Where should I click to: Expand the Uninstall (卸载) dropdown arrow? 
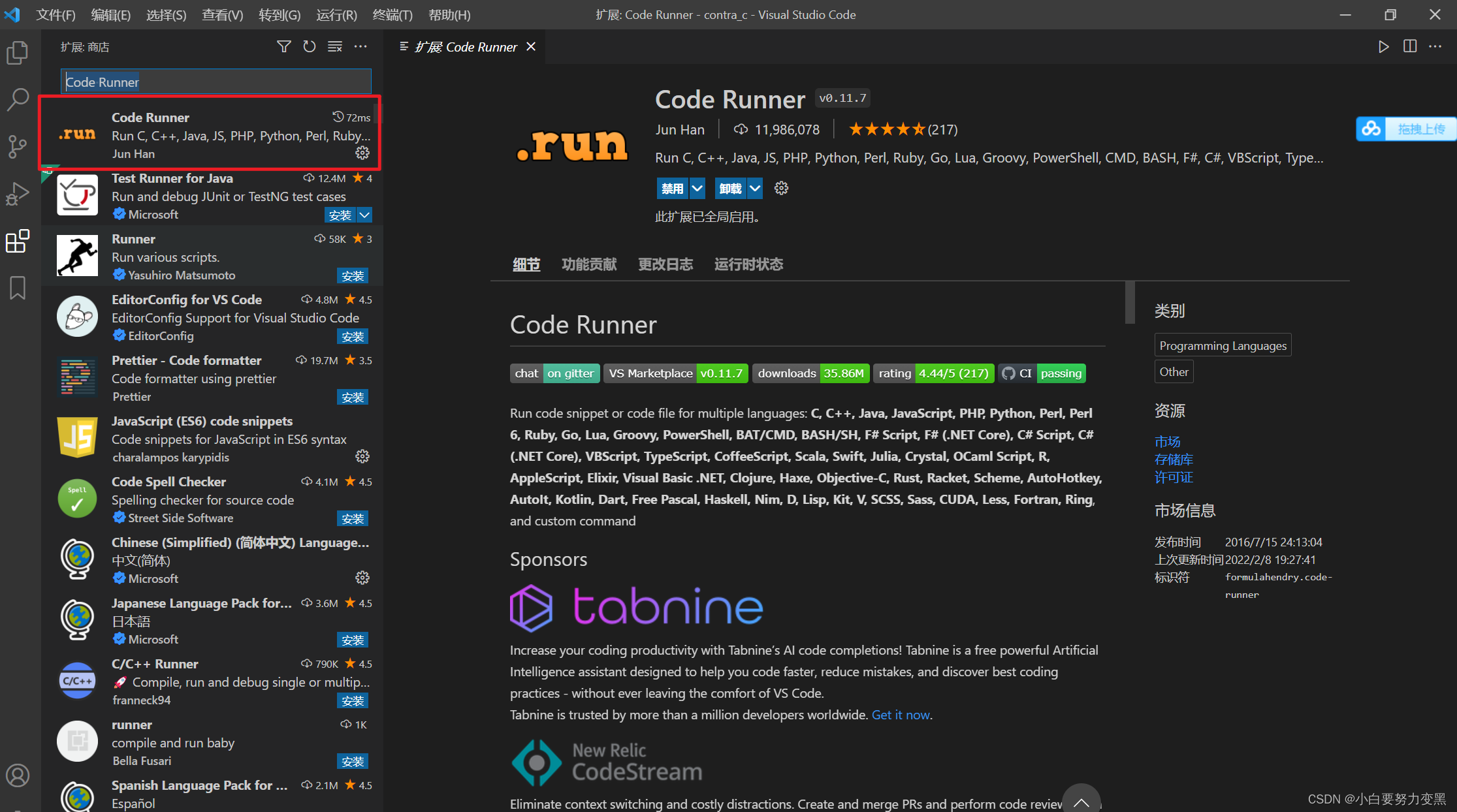[755, 189]
